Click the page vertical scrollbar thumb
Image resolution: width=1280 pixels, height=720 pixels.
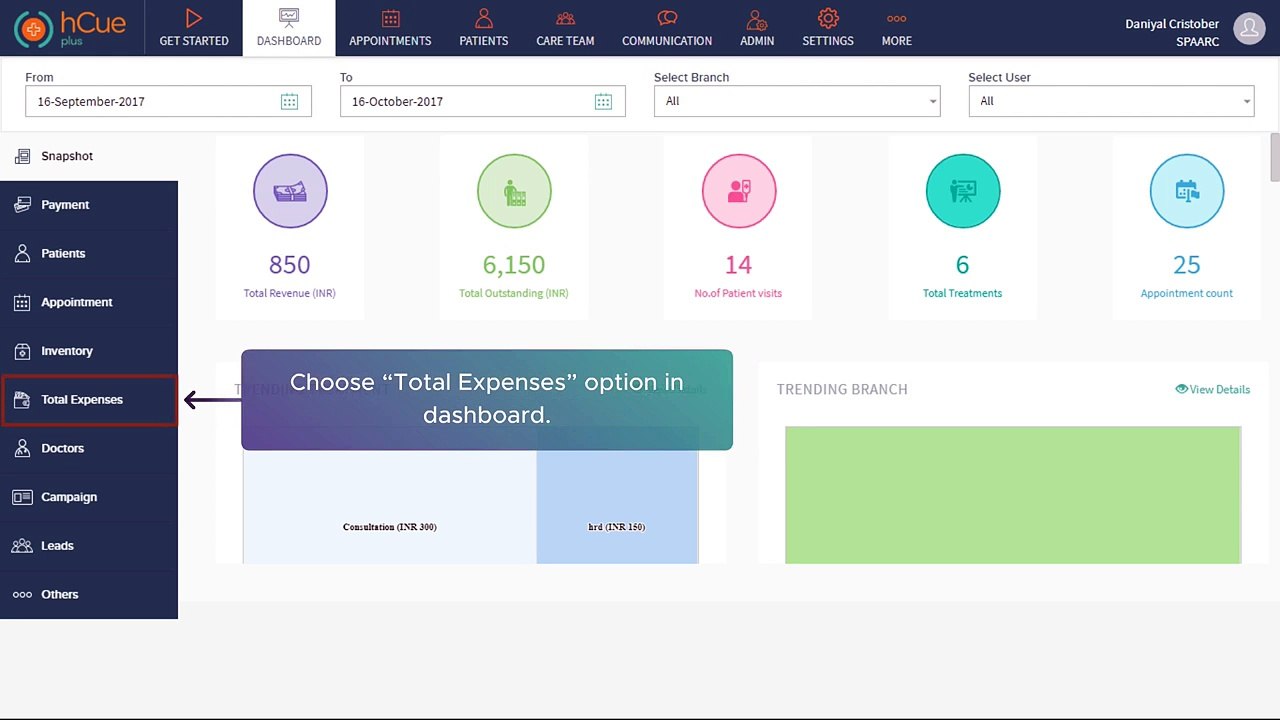(1274, 157)
